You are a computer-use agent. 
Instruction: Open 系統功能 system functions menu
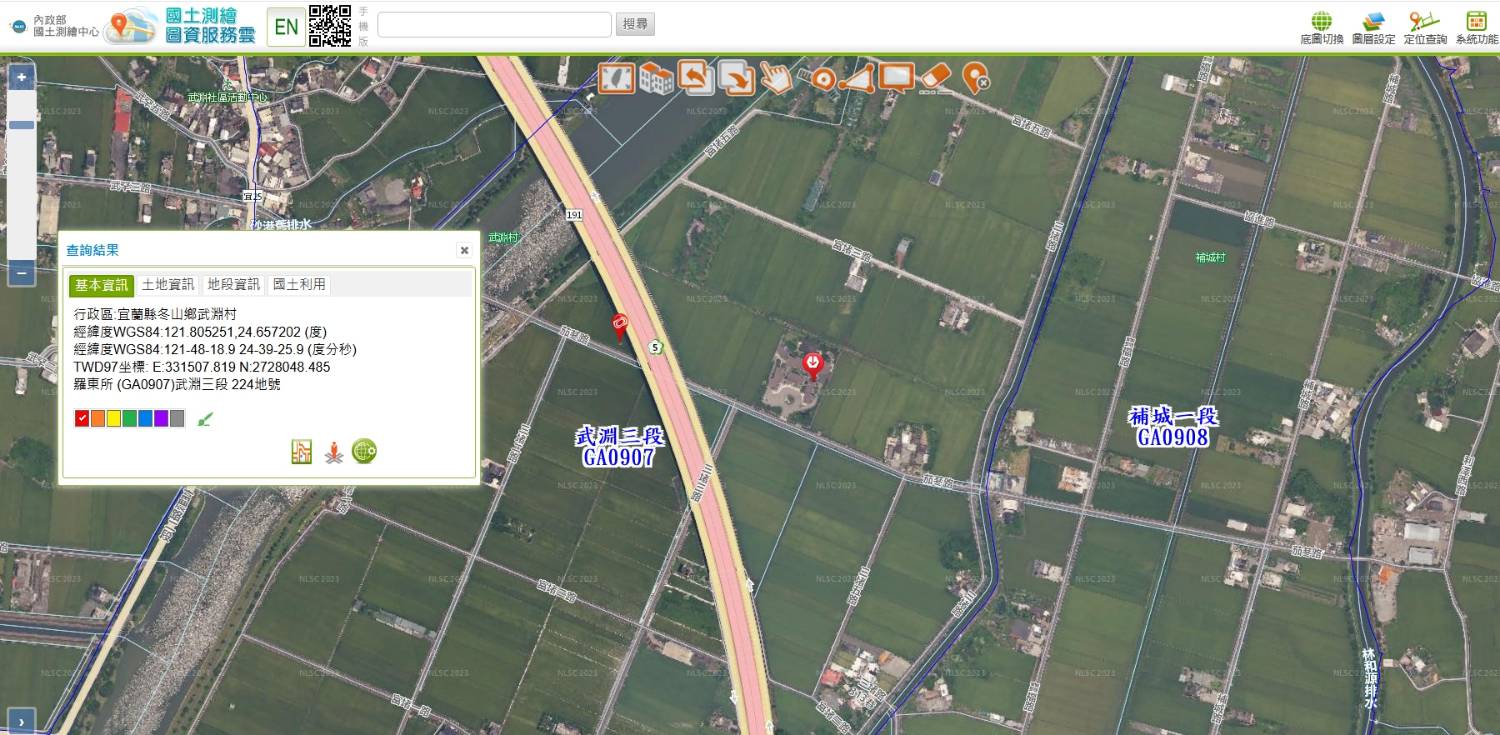click(x=1476, y=28)
